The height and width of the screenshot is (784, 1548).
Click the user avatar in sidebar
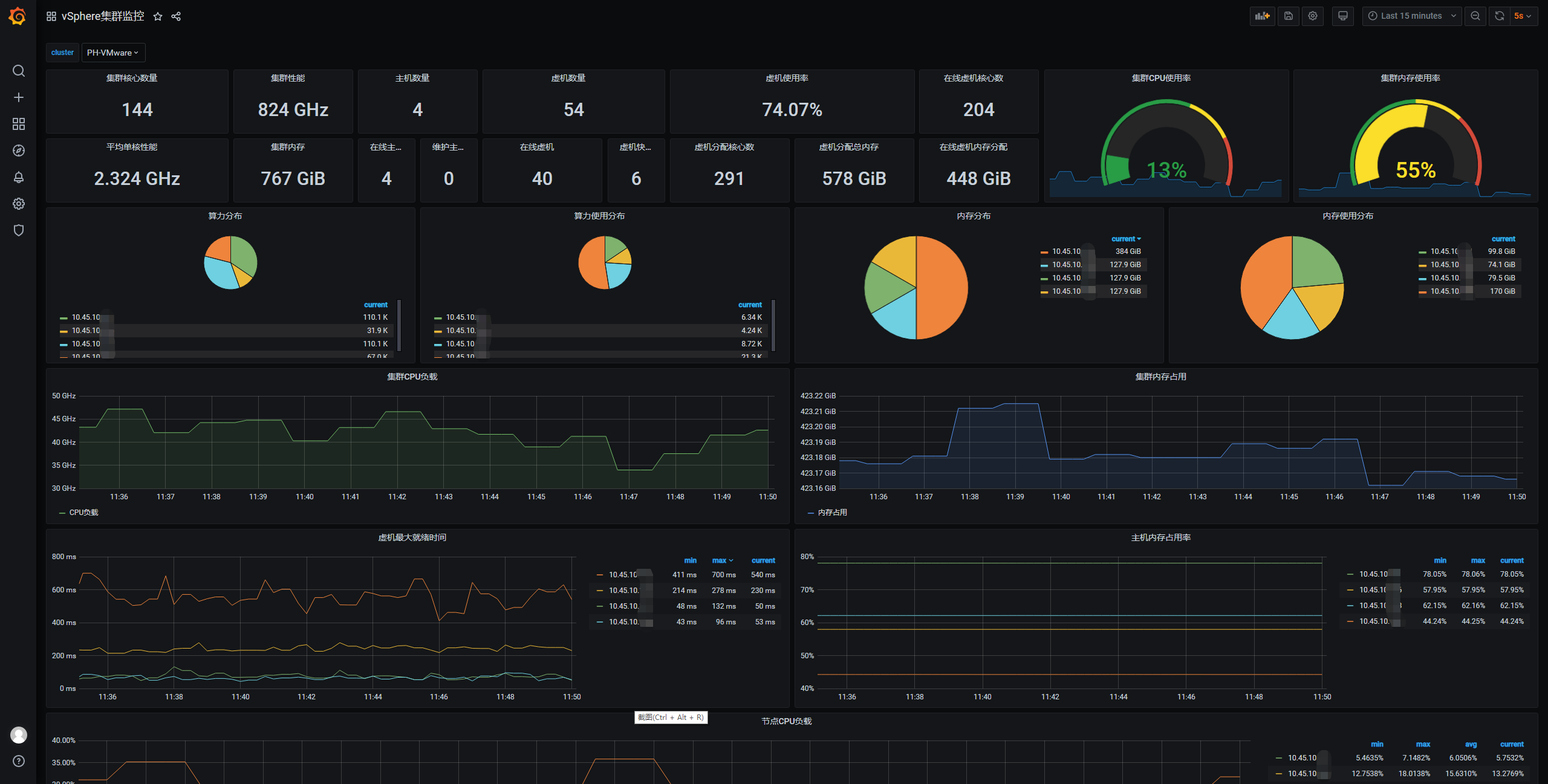point(19,734)
